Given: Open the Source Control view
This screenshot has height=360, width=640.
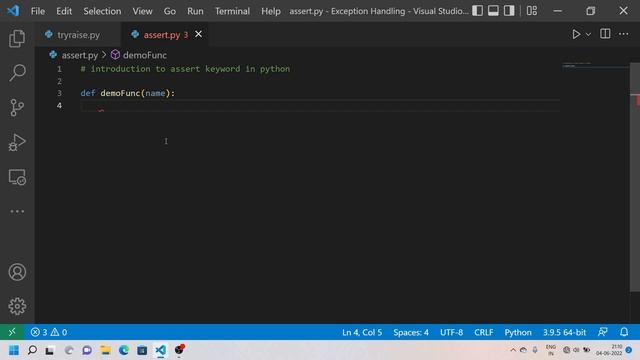Looking at the screenshot, I should coord(17,108).
